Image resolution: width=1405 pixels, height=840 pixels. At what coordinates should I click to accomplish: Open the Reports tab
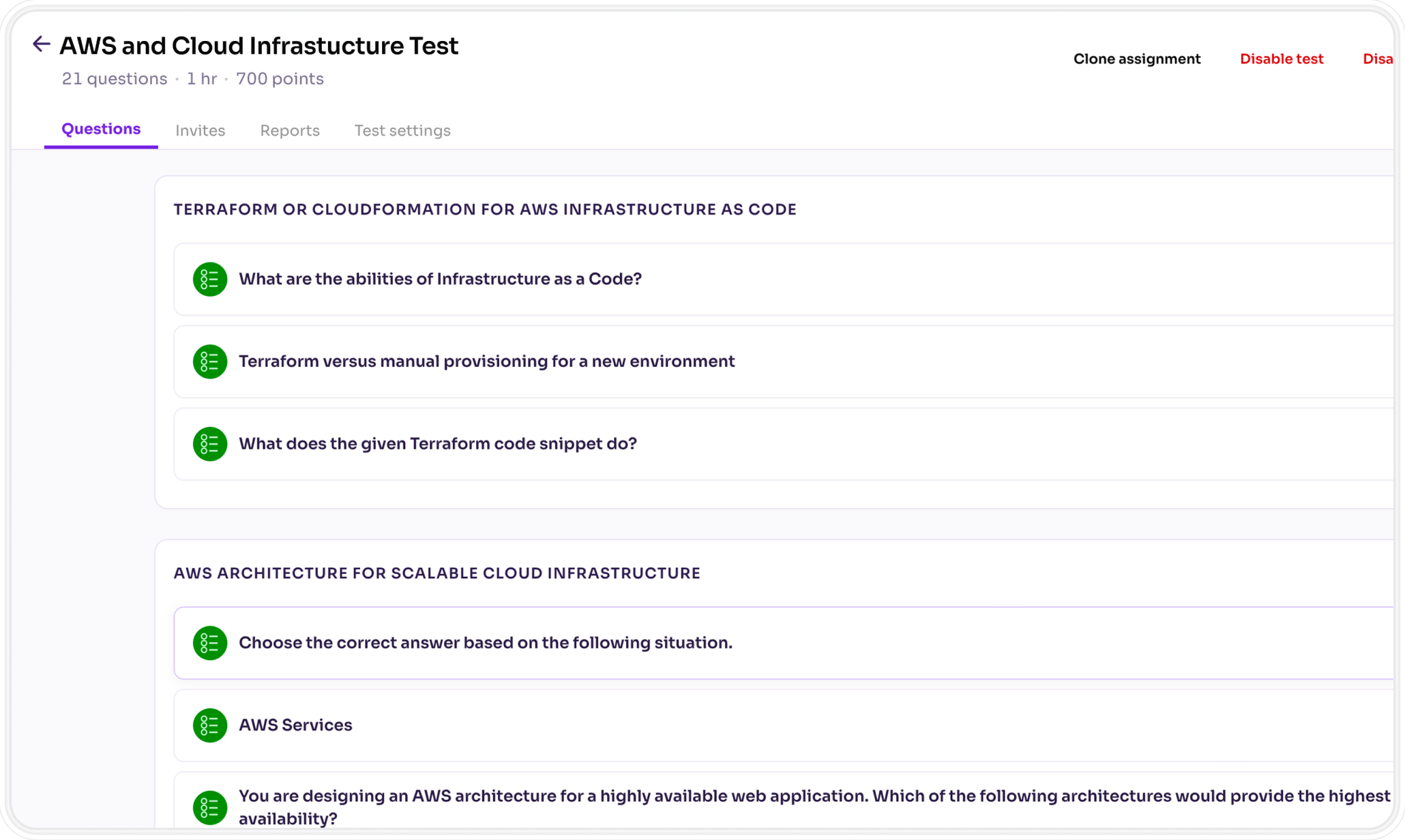tap(290, 130)
